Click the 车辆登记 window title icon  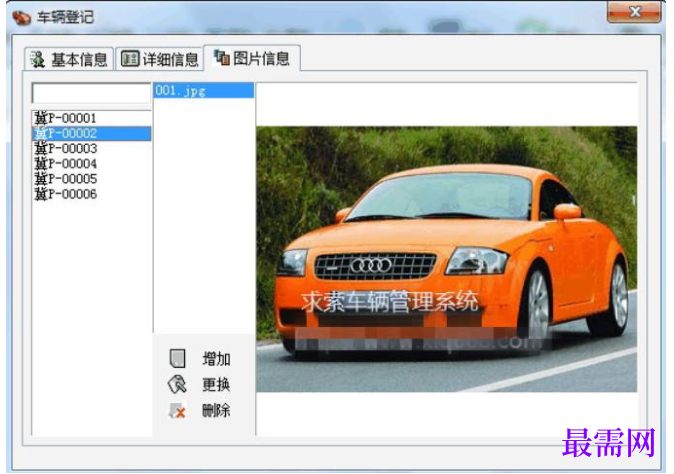(21, 17)
